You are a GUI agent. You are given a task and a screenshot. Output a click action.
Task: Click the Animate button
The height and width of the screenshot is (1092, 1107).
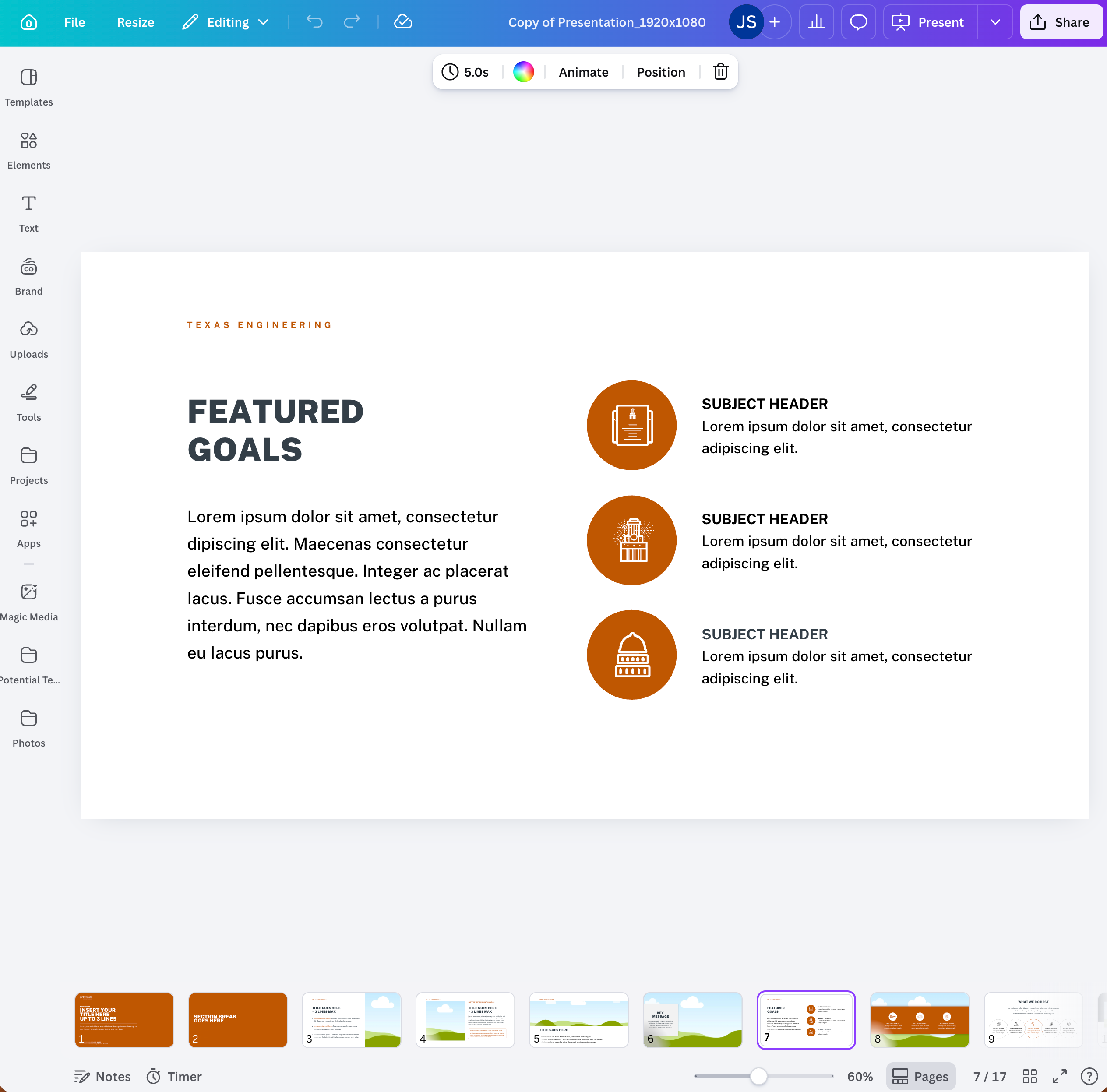pyautogui.click(x=583, y=72)
